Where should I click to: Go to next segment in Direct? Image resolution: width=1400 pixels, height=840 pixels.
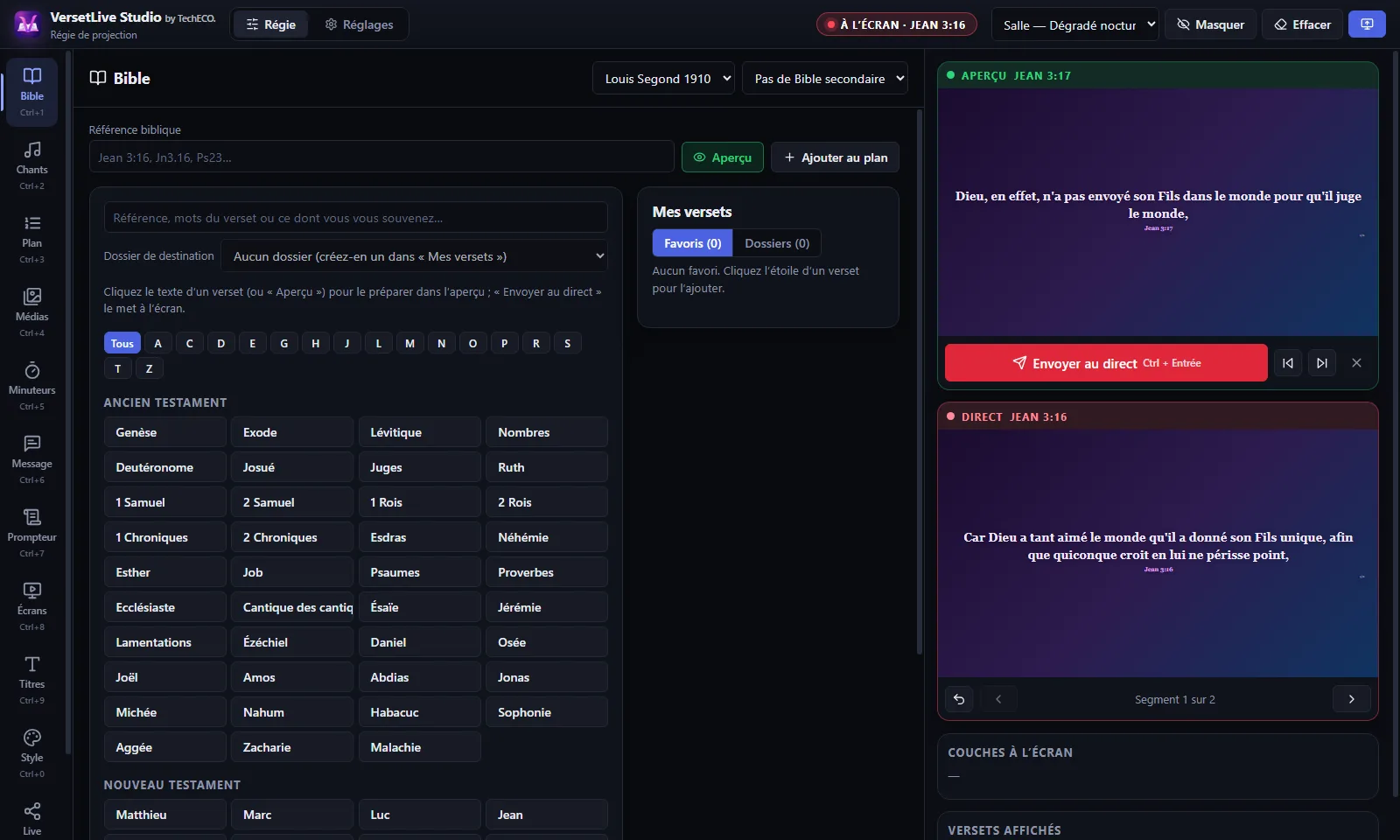coord(1352,699)
